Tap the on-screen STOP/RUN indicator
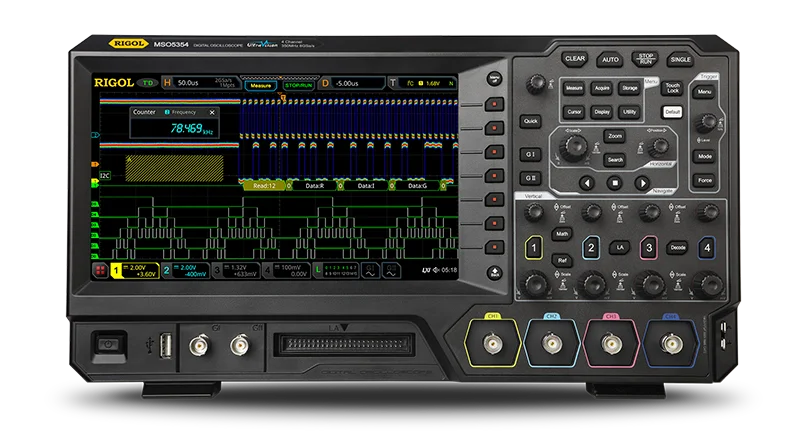The image size is (810, 440). [298, 86]
